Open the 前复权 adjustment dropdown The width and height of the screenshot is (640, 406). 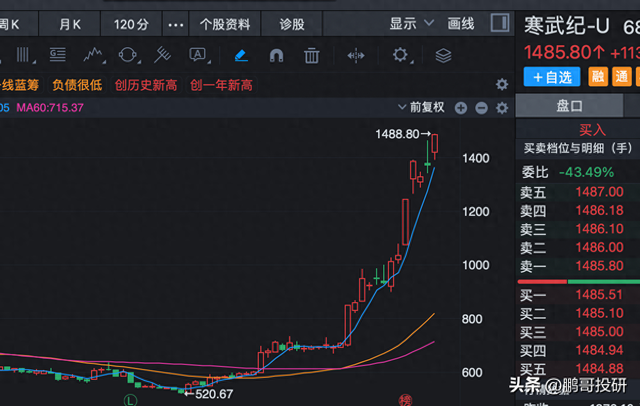pos(421,107)
